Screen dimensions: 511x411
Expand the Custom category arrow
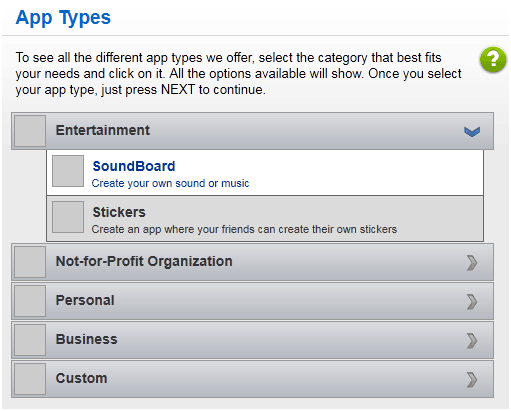[x=472, y=380]
